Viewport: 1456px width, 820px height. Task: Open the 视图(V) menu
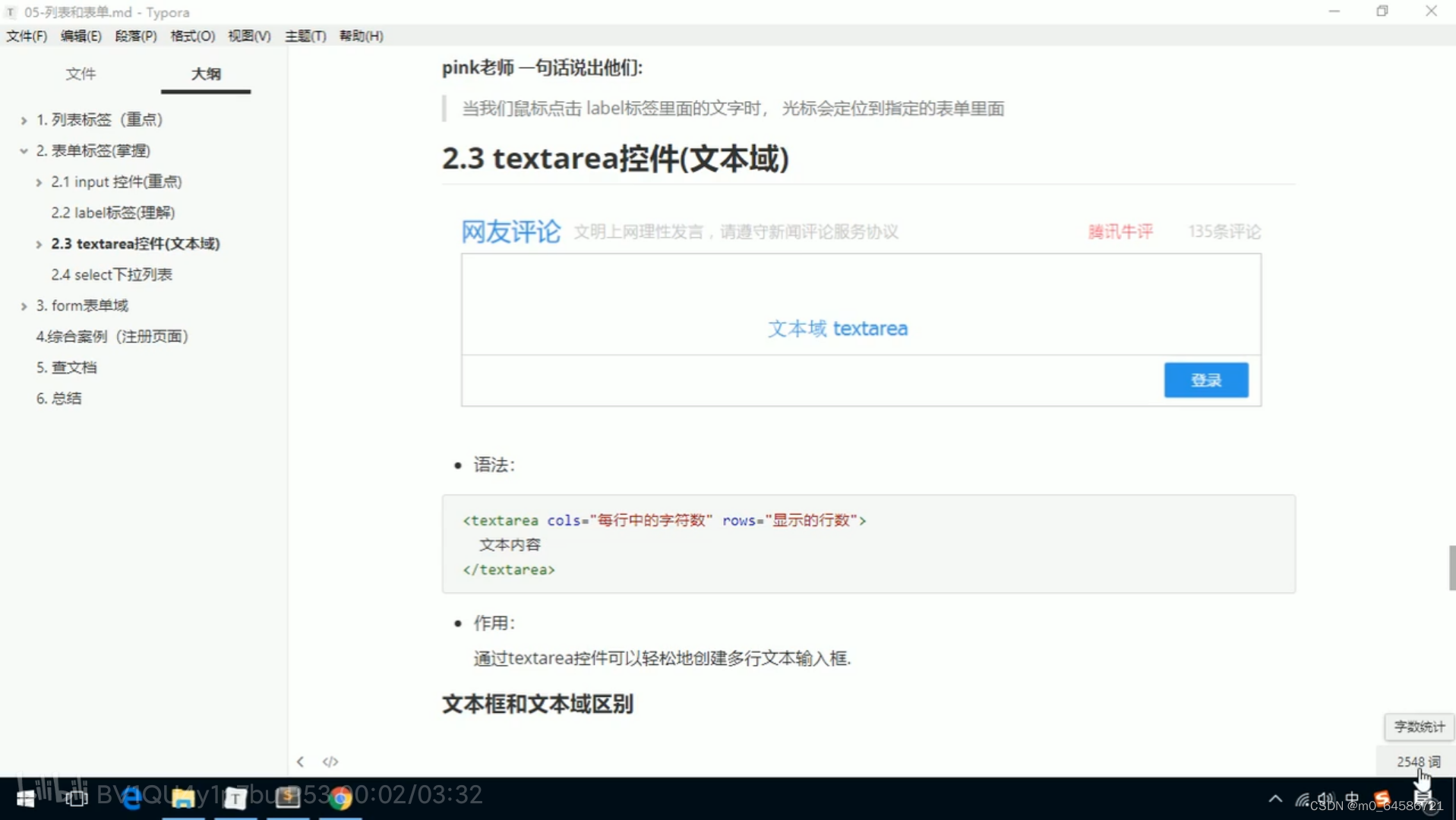[x=249, y=36]
